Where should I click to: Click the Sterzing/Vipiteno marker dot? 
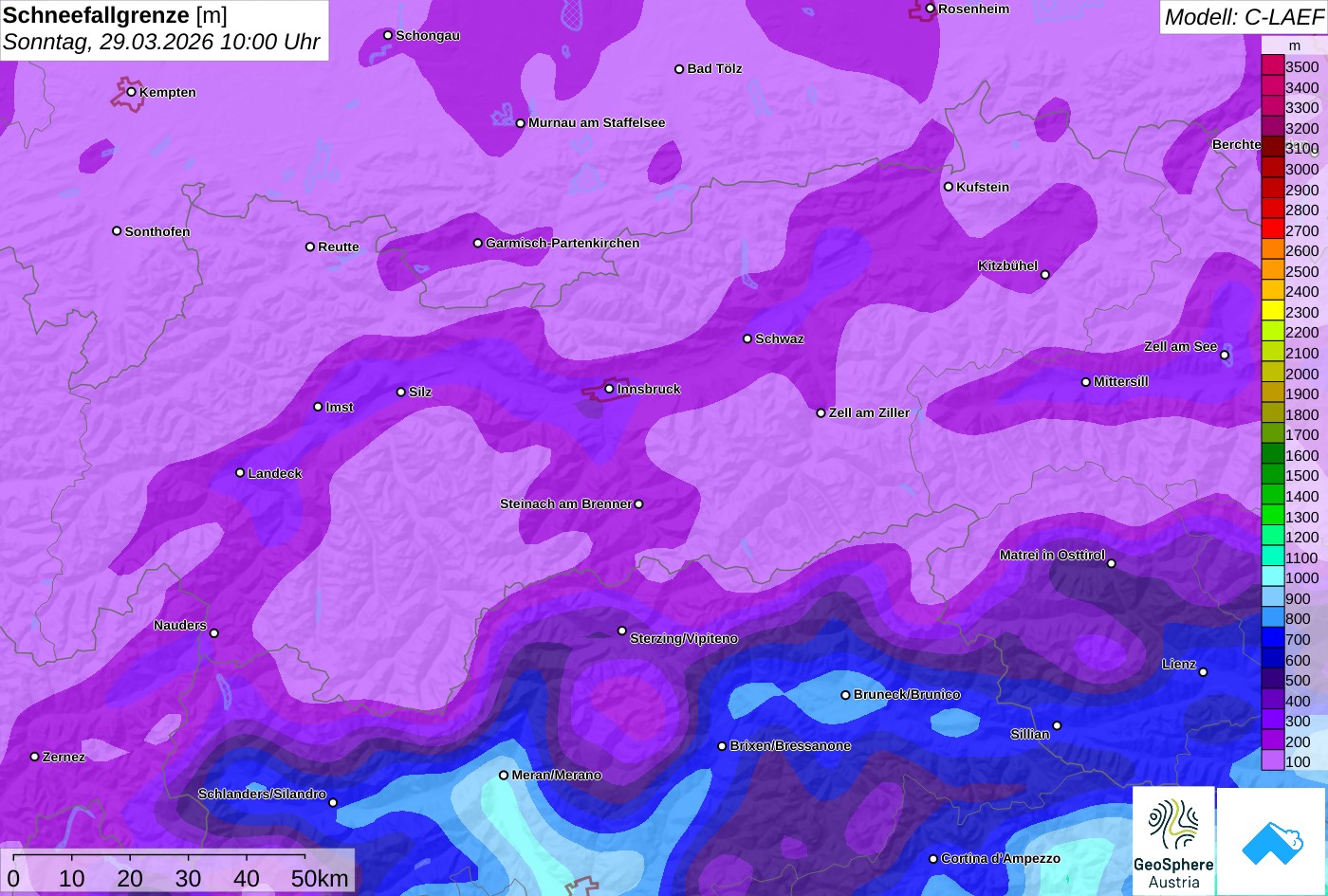point(622,631)
